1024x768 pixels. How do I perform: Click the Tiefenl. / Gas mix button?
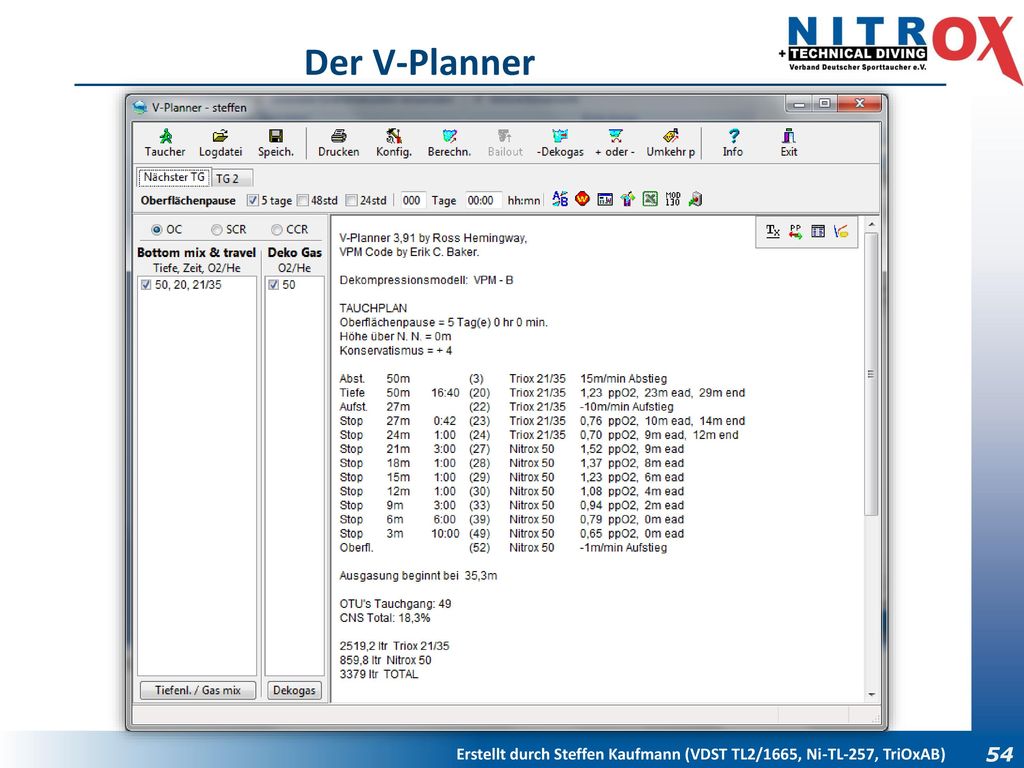click(x=198, y=690)
